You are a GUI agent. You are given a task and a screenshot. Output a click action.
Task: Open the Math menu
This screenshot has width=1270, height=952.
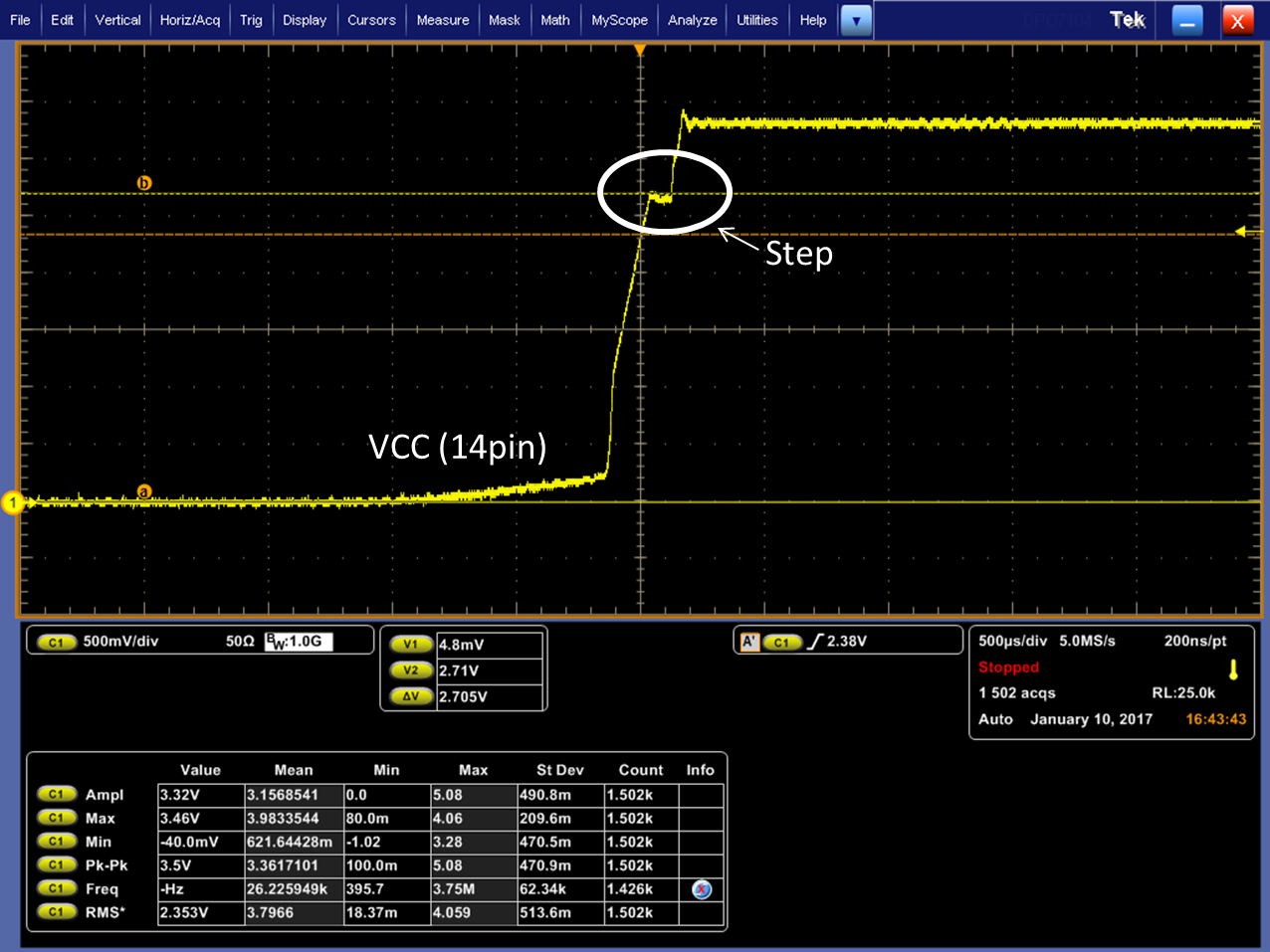[x=555, y=20]
